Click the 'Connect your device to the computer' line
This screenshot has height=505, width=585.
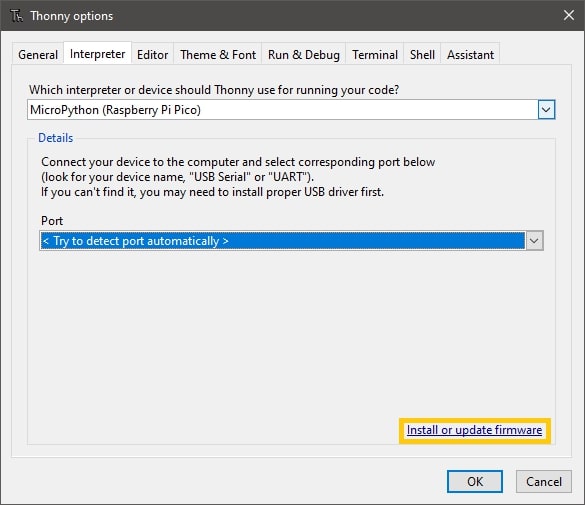coord(238,162)
